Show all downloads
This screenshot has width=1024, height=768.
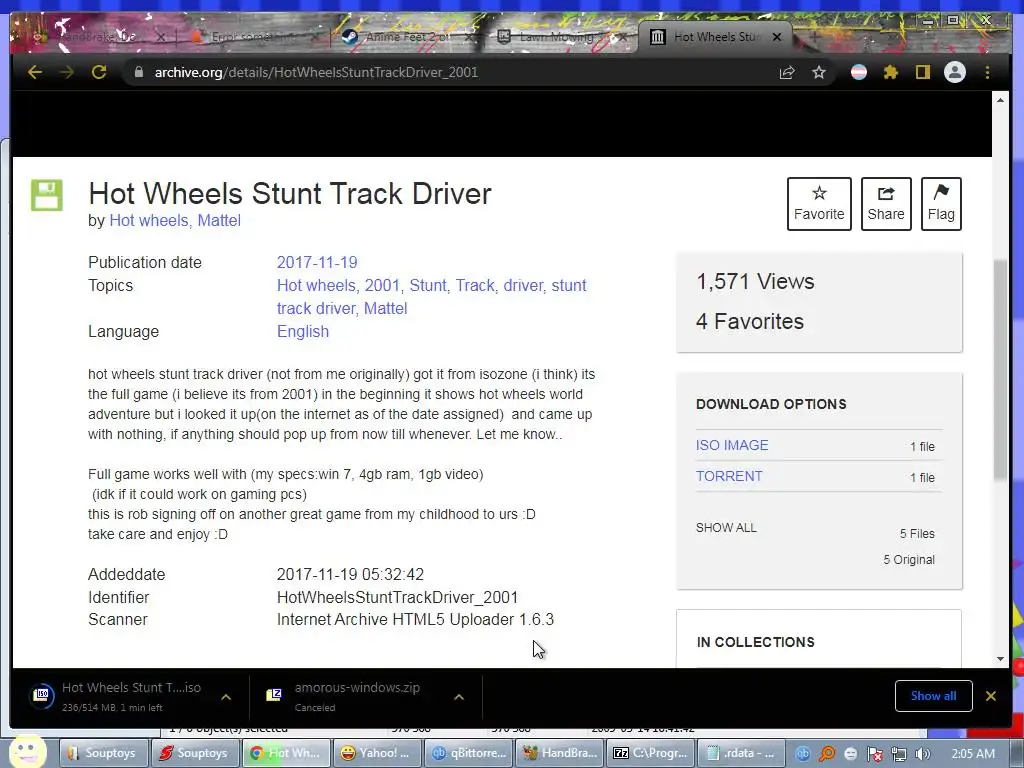pyautogui.click(x=933, y=696)
